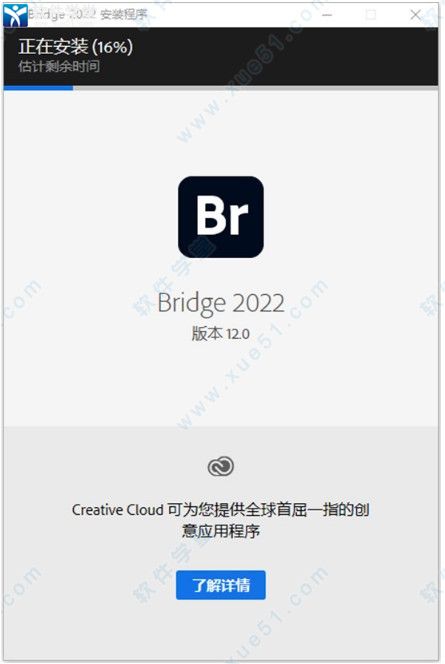This screenshot has width=445, height=664.
Task: Click the empty area between version label and gray panel
Action: [x=221, y=384]
